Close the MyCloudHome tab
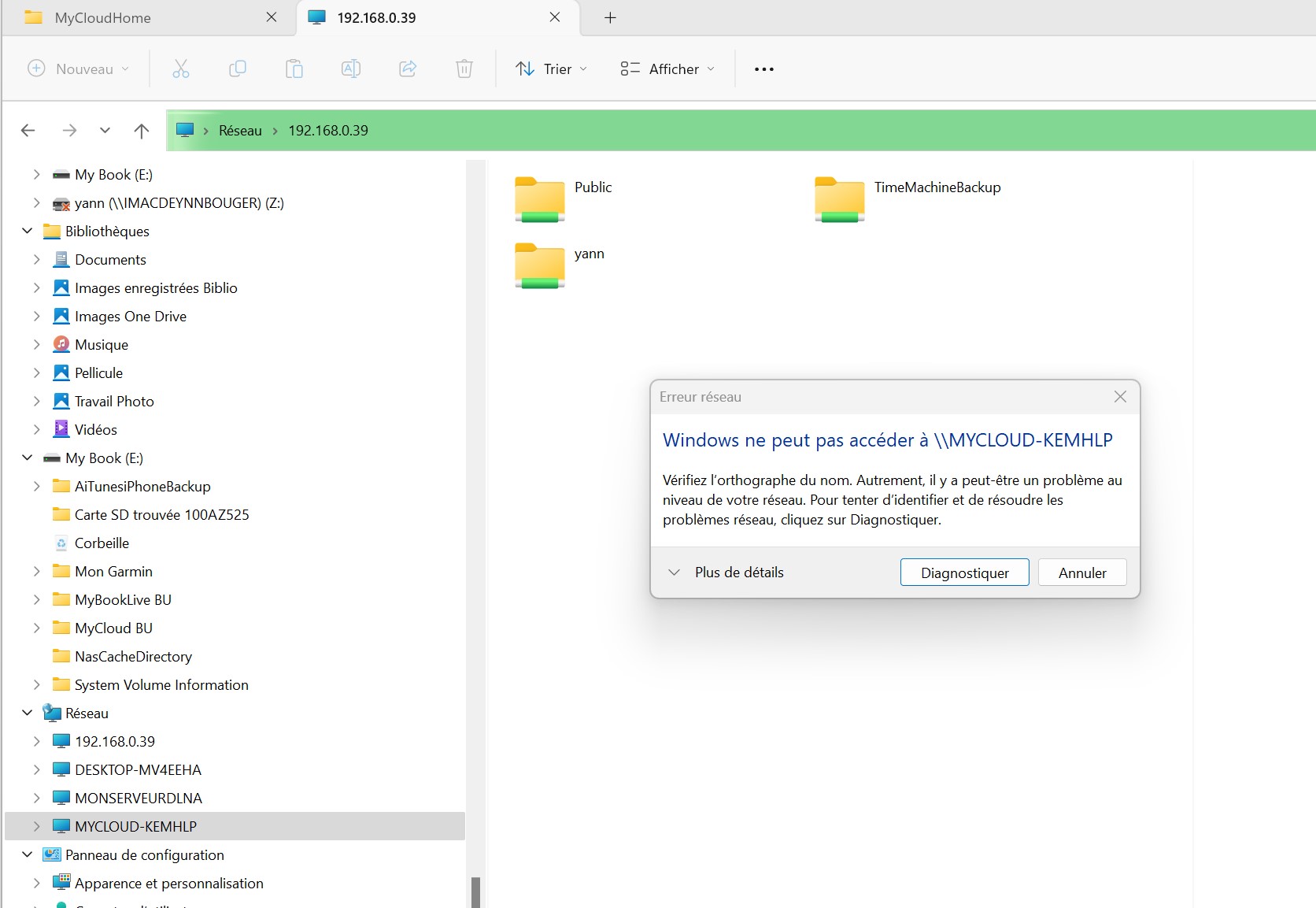 point(272,17)
